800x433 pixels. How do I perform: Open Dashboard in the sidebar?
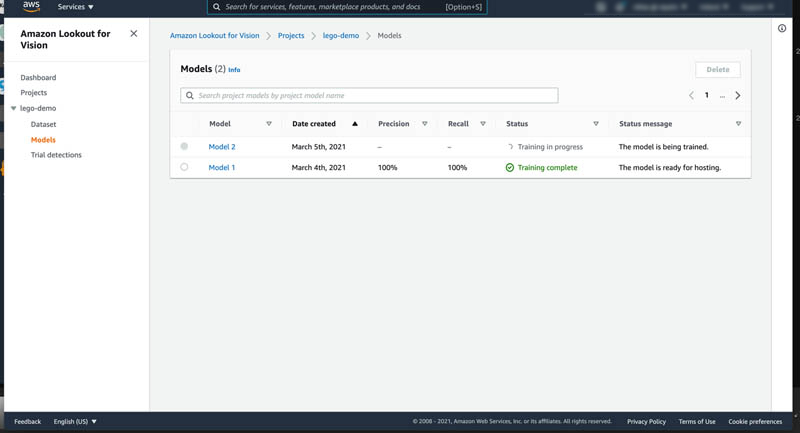tap(38, 78)
